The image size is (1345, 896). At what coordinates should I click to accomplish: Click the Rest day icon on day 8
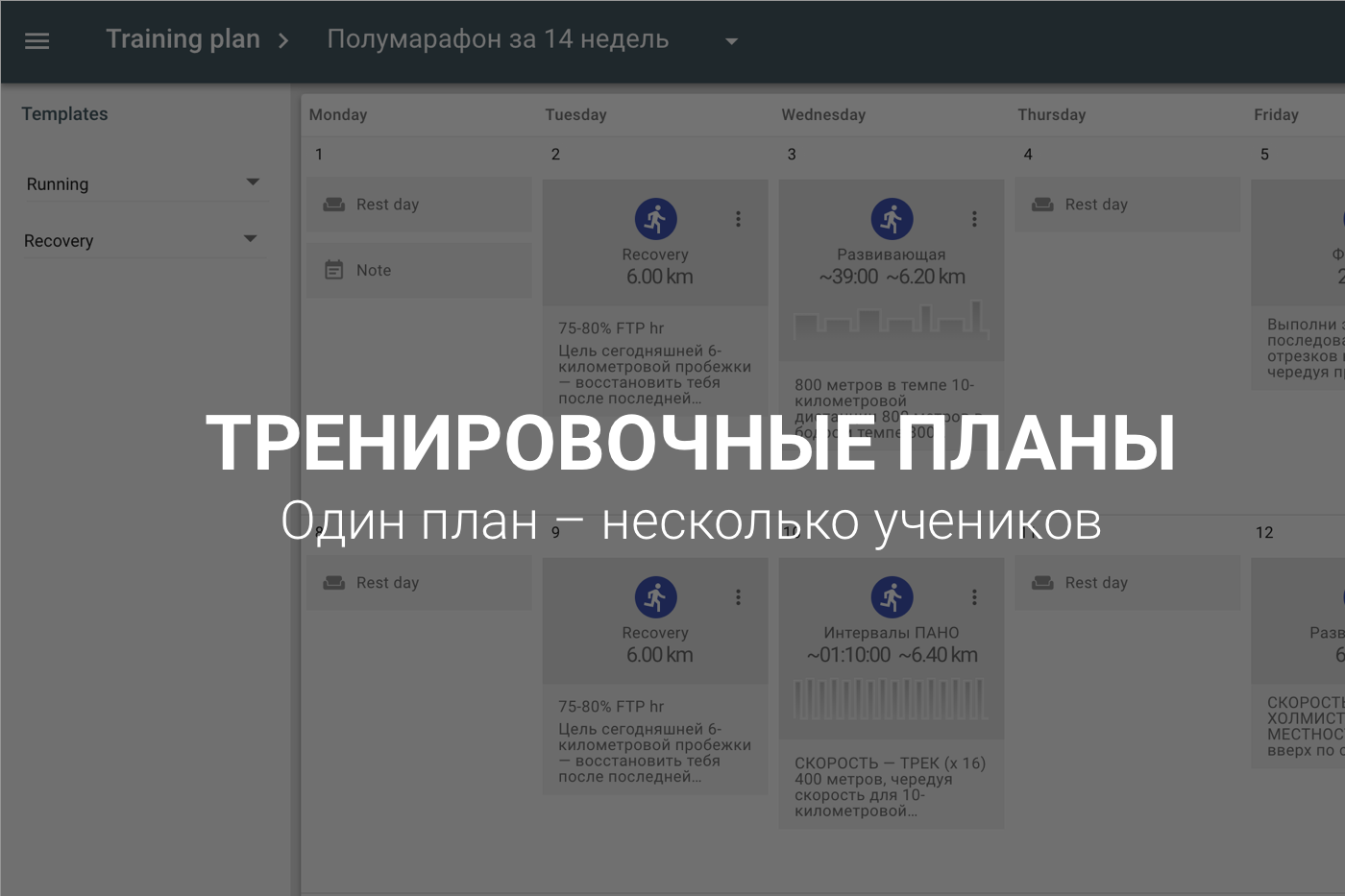pyautogui.click(x=331, y=582)
